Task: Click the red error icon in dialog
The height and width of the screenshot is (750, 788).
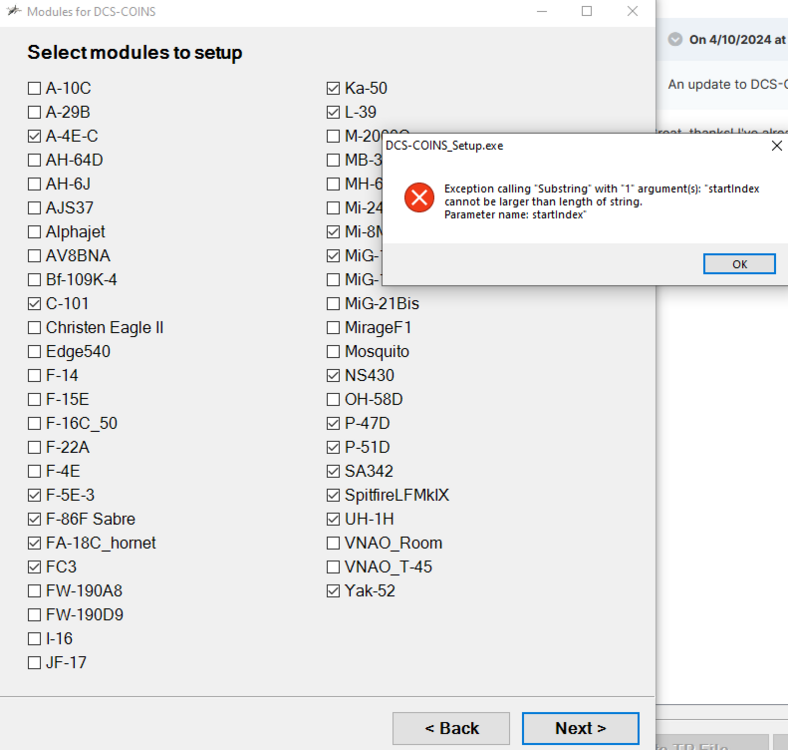Action: coord(419,197)
